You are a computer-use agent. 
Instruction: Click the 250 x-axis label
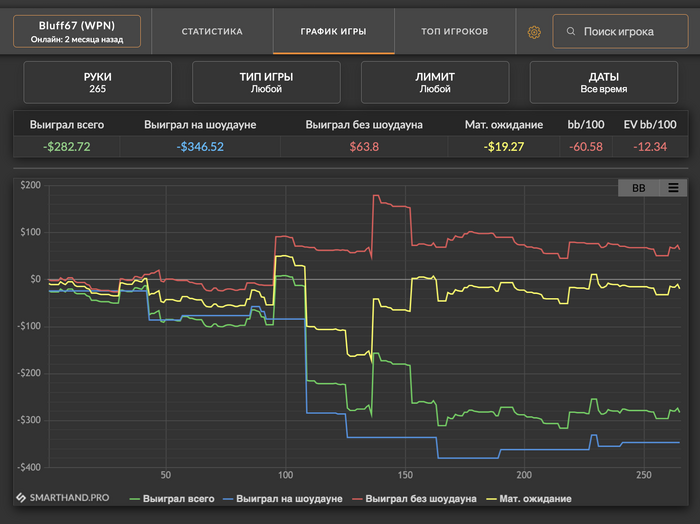(644, 475)
